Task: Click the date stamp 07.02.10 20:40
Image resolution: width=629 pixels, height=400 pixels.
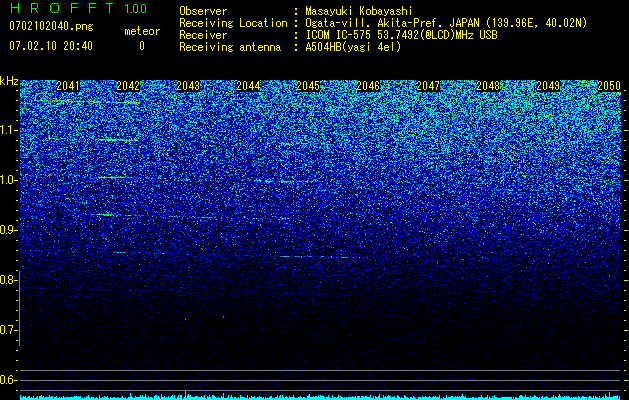Action: [x=51, y=46]
